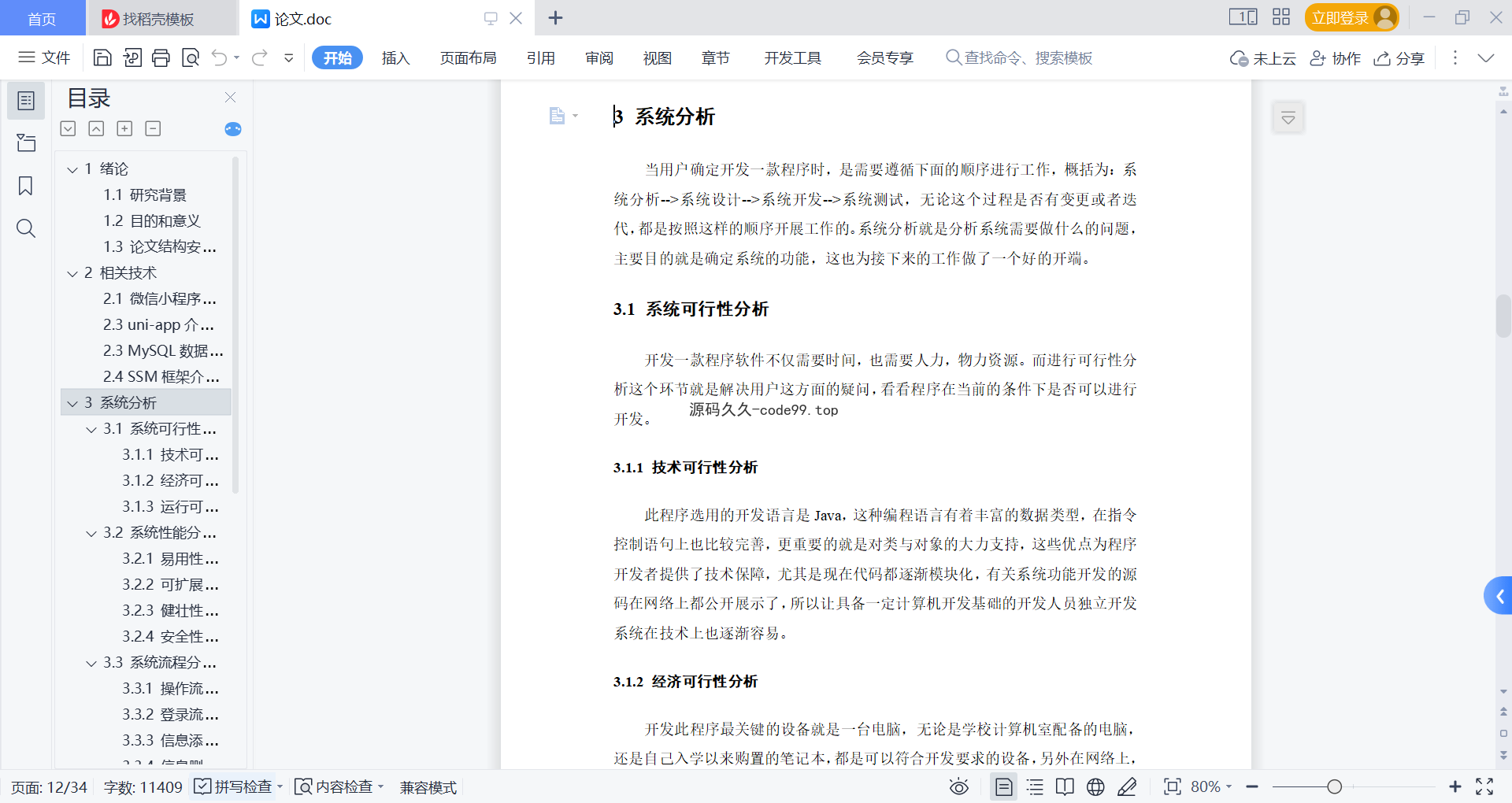Click the 分享 button
Screen dimensions: 1512x803
tap(1399, 58)
